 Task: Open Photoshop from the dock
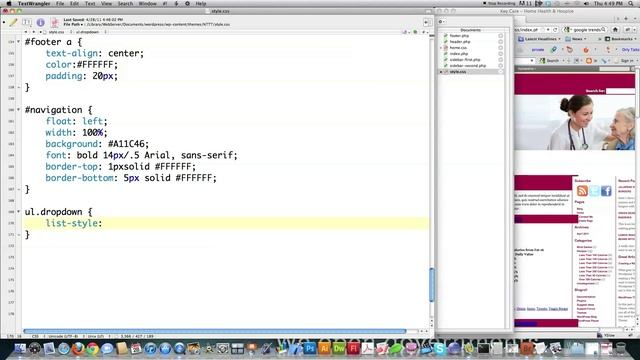[310, 349]
